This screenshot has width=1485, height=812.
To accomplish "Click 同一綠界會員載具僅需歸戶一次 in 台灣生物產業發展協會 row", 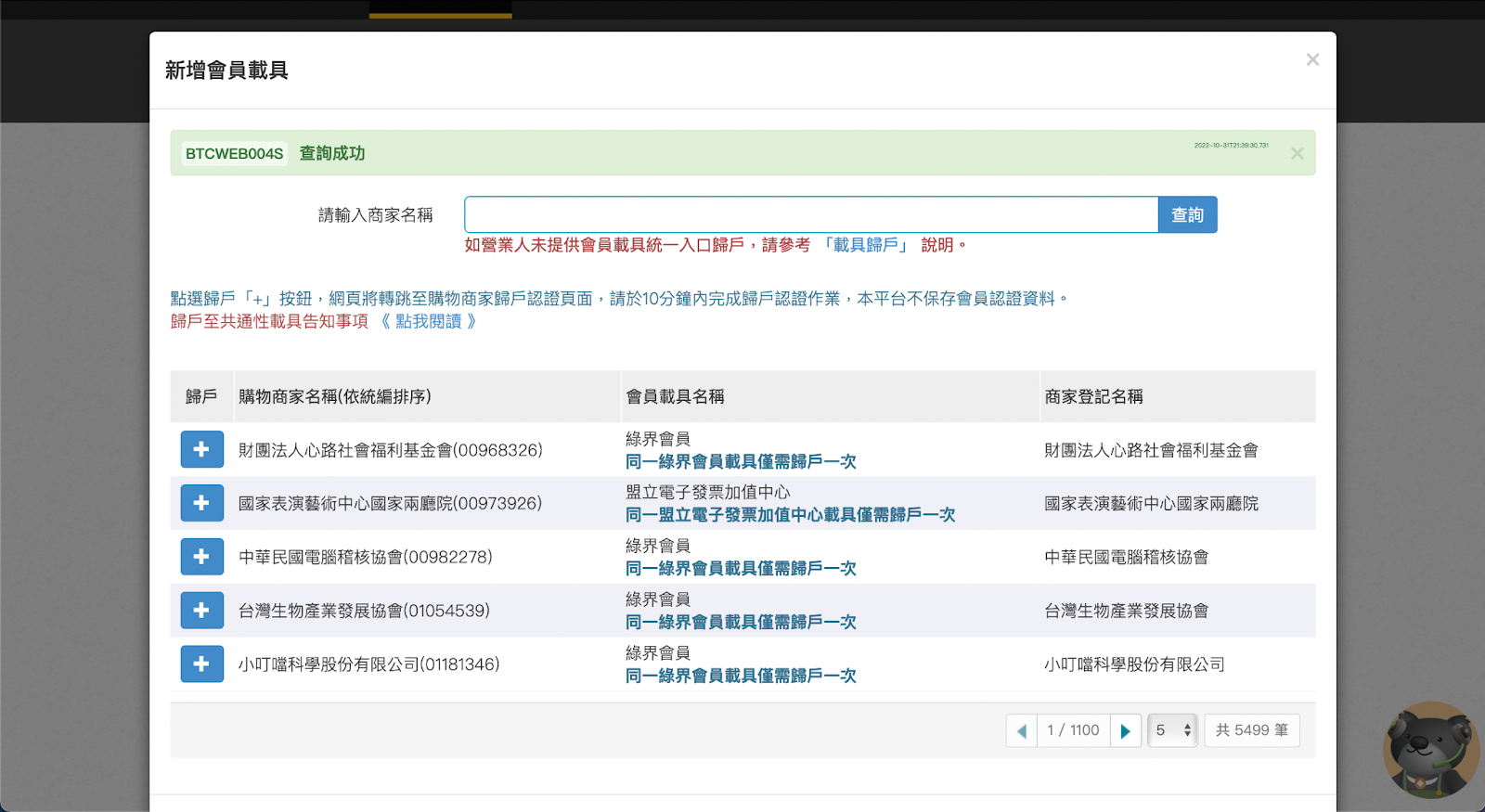I will 741,623.
